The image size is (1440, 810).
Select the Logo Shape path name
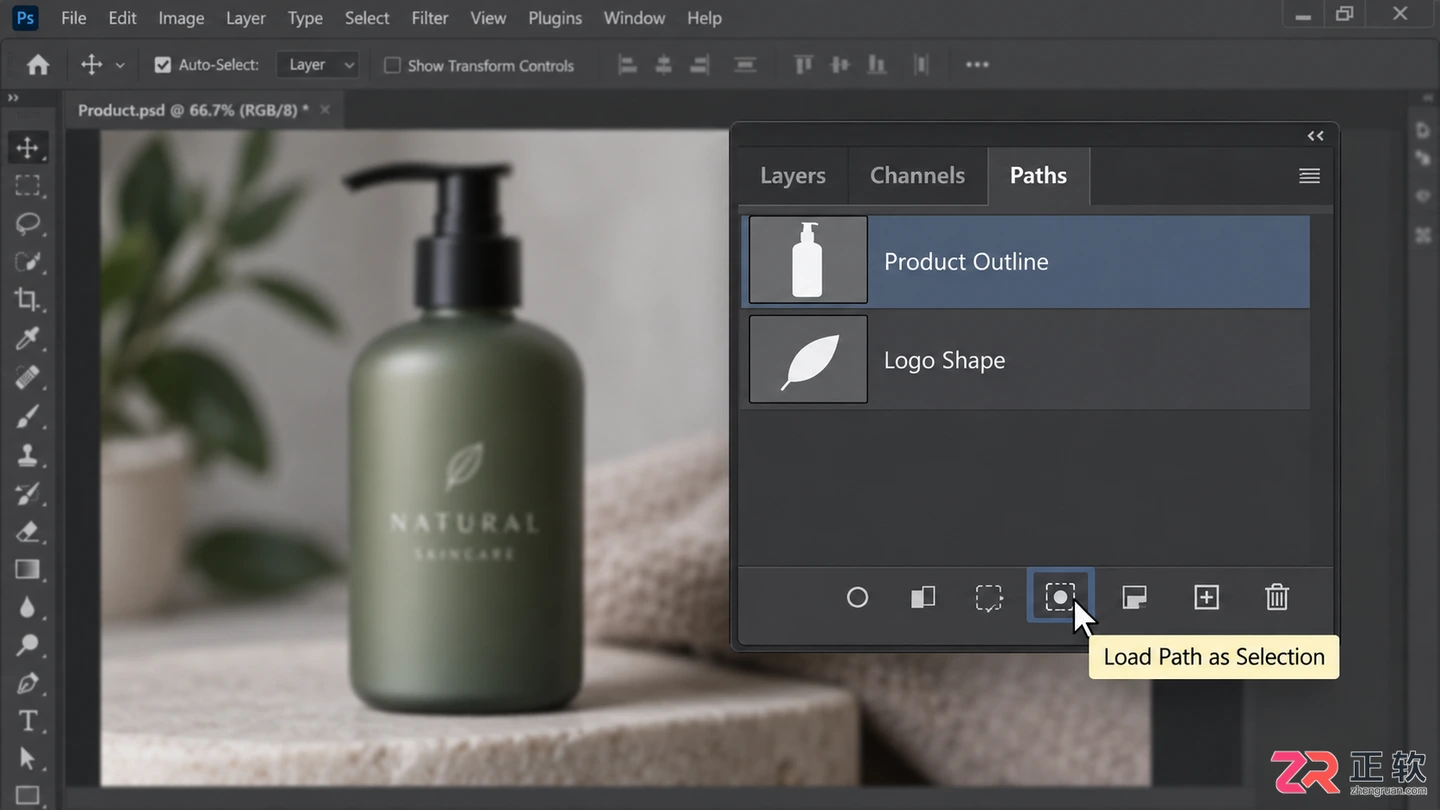[x=944, y=360]
